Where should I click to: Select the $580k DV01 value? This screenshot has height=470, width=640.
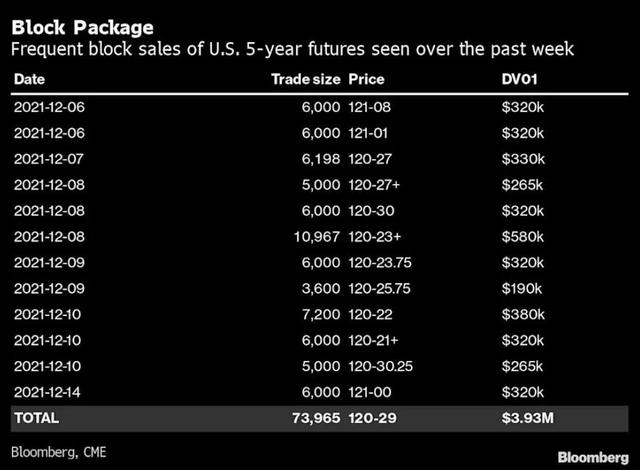click(x=523, y=236)
